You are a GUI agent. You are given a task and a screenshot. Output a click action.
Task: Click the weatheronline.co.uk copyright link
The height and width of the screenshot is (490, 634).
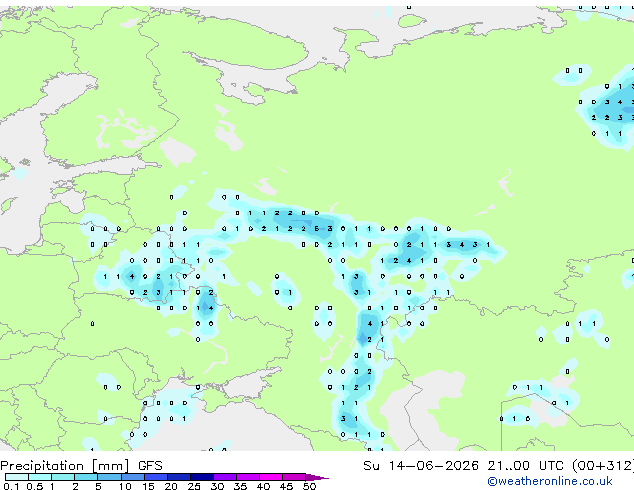549,481
